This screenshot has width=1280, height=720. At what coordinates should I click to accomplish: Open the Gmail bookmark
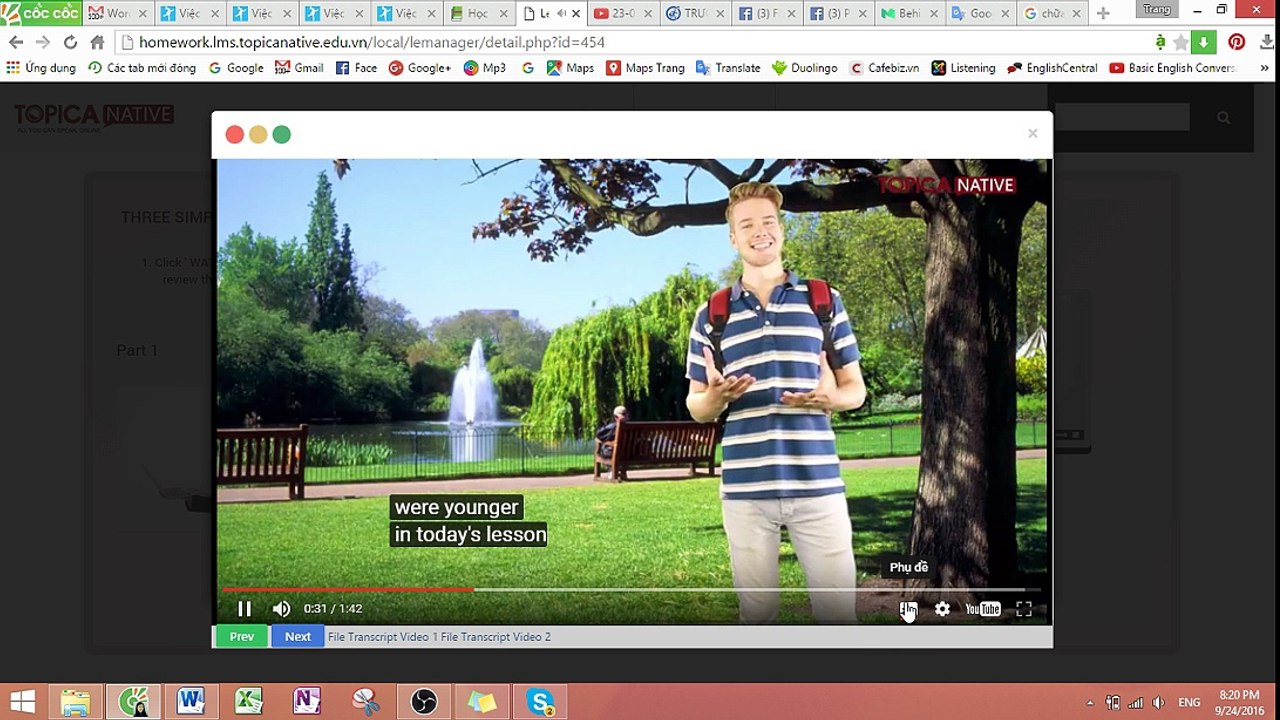pyautogui.click(x=299, y=68)
